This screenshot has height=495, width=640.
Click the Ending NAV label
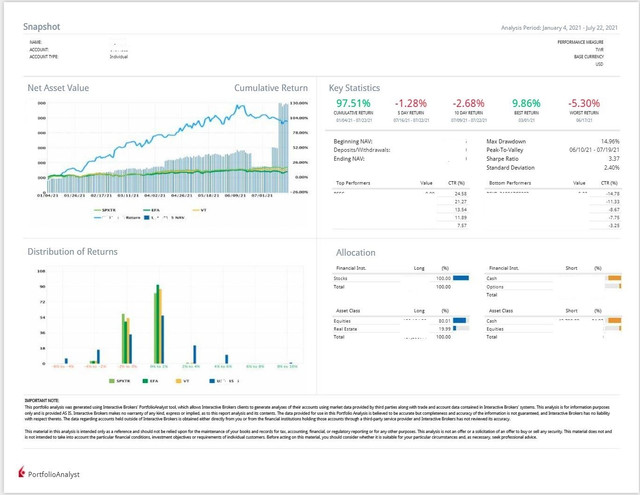[349, 159]
